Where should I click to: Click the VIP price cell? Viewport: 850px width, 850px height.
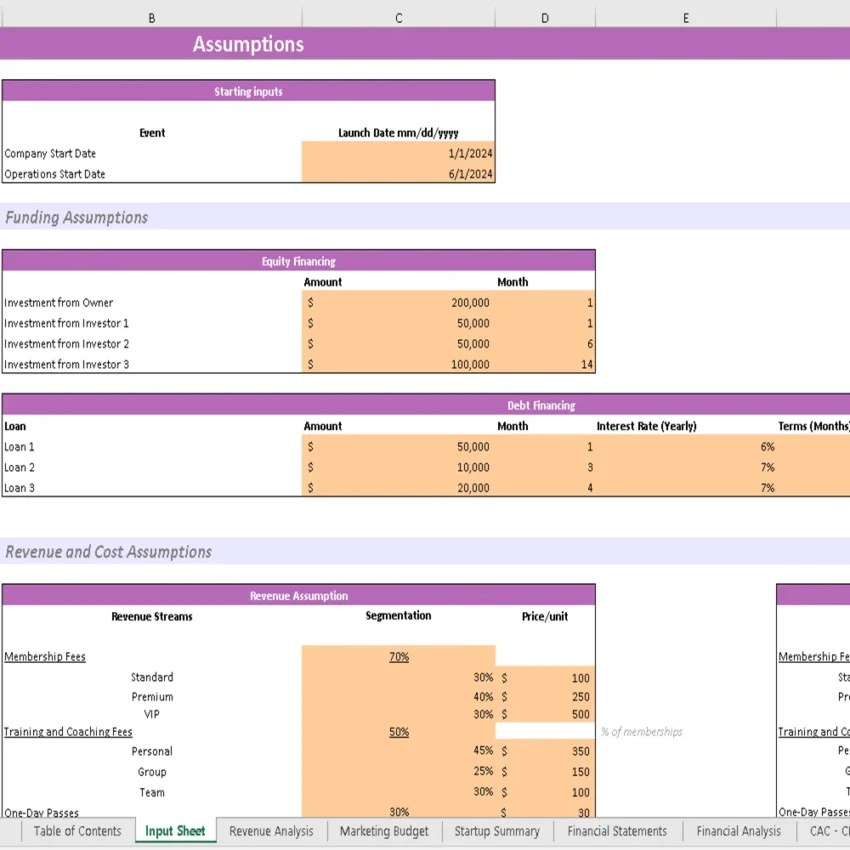[x=545, y=715]
